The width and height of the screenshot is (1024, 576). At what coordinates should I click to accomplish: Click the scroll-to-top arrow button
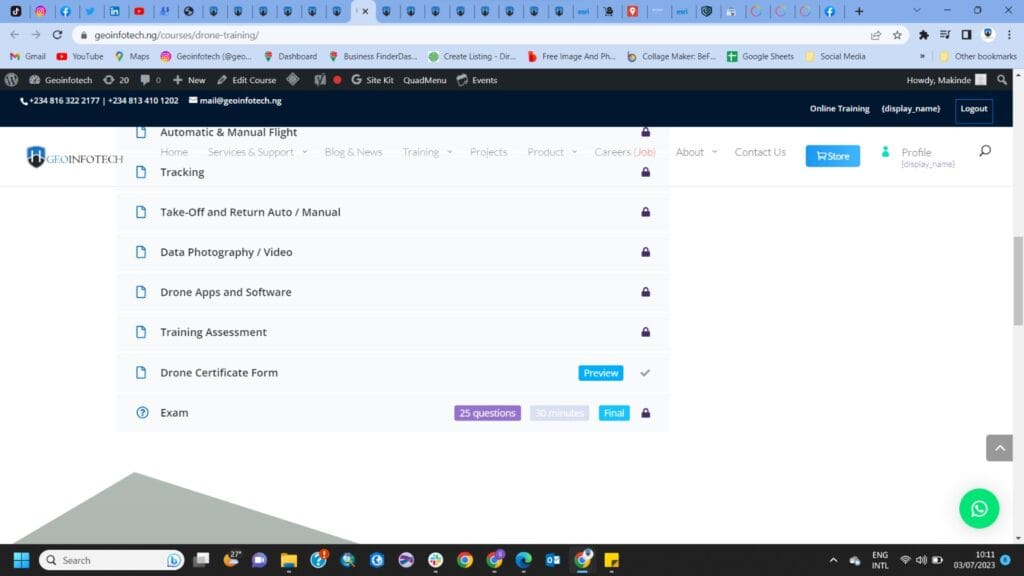tap(999, 448)
